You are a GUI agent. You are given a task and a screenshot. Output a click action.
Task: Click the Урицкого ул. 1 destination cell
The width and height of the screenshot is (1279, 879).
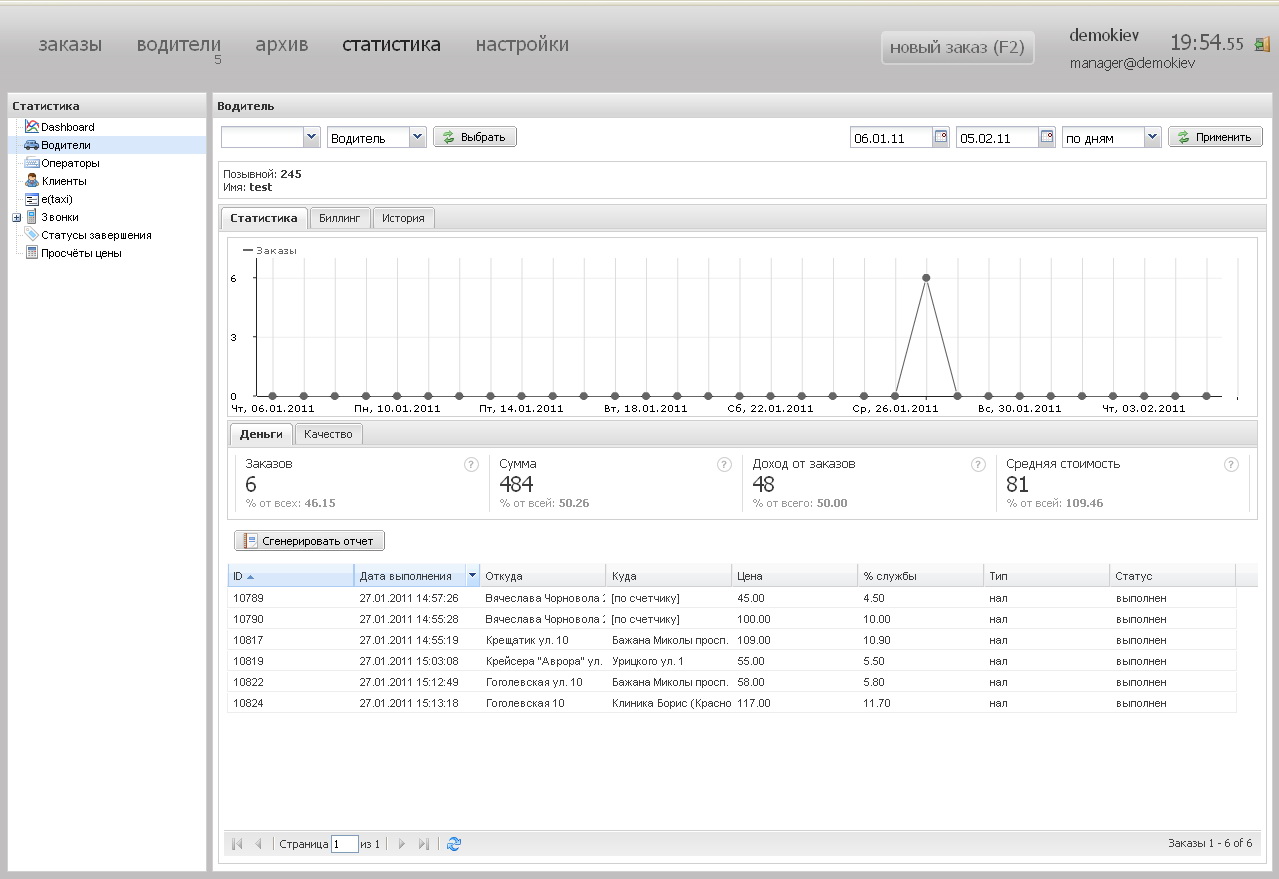tap(668, 661)
